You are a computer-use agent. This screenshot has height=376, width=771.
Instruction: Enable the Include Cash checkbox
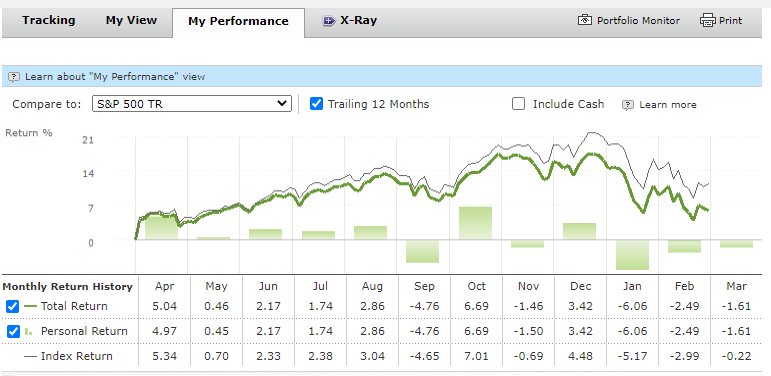coord(518,104)
